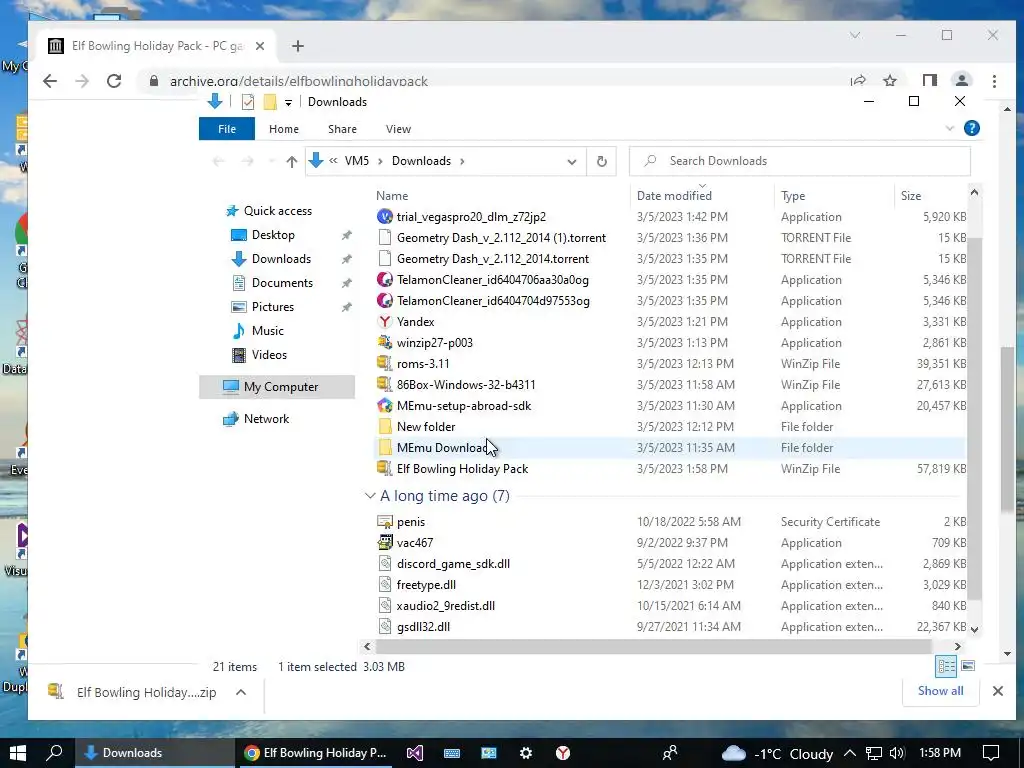Select Network in navigation pane
The width and height of the screenshot is (1024, 768).
(266, 419)
